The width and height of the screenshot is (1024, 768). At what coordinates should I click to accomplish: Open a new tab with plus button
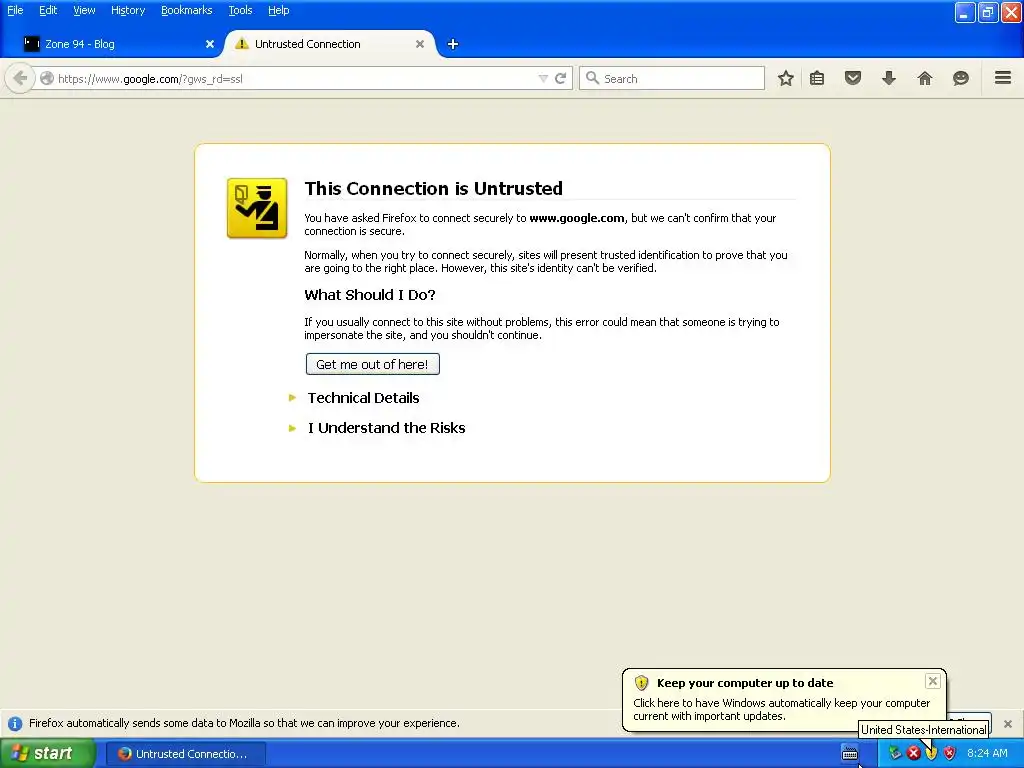pos(453,44)
